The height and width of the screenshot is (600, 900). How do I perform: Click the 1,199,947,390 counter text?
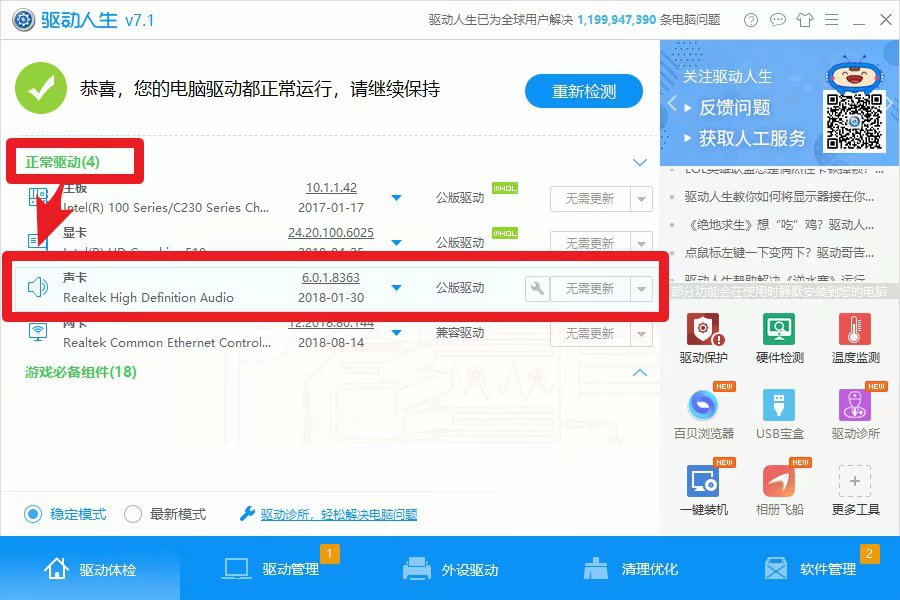(x=616, y=20)
